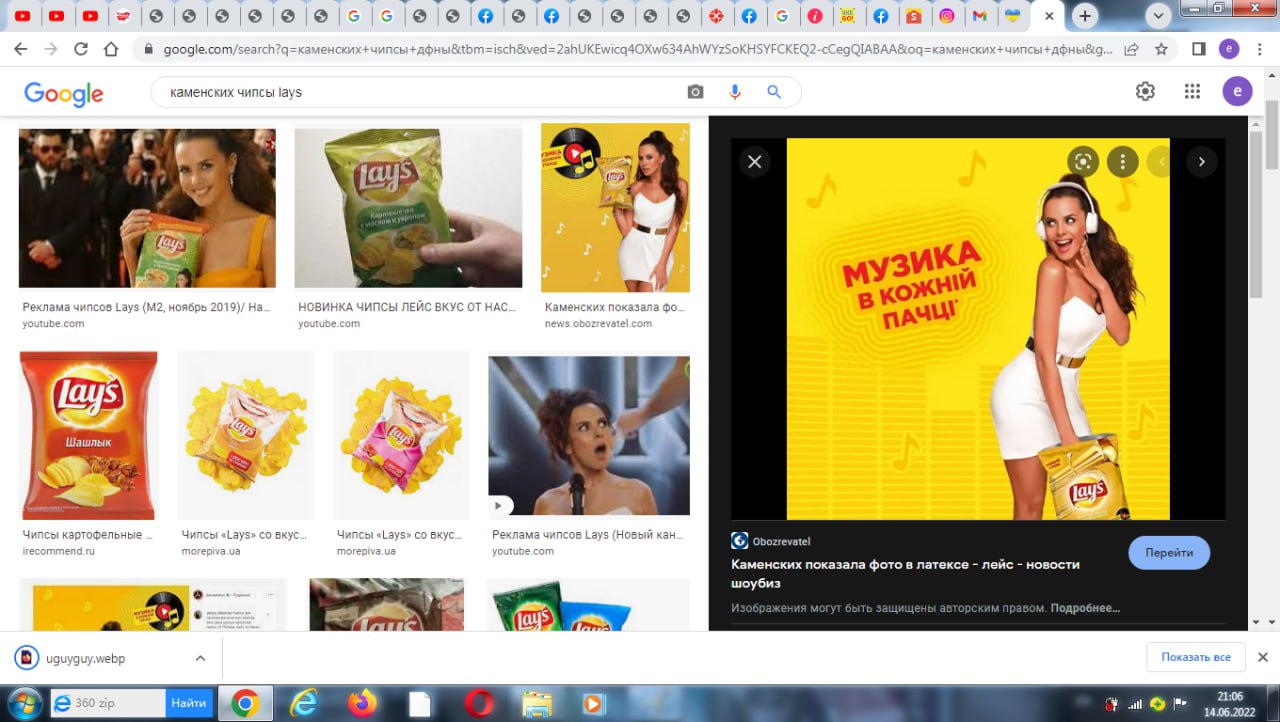Open the browser home page
The width and height of the screenshot is (1280, 722).
coord(111,49)
